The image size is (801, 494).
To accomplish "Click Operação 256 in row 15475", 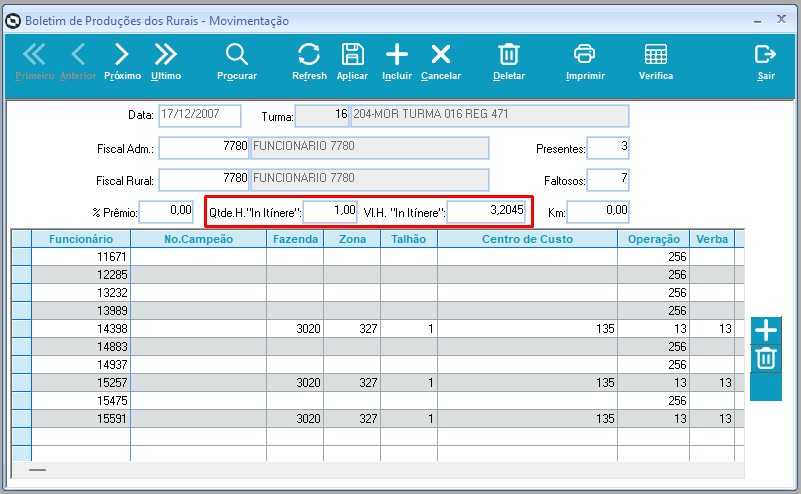I will [653, 401].
